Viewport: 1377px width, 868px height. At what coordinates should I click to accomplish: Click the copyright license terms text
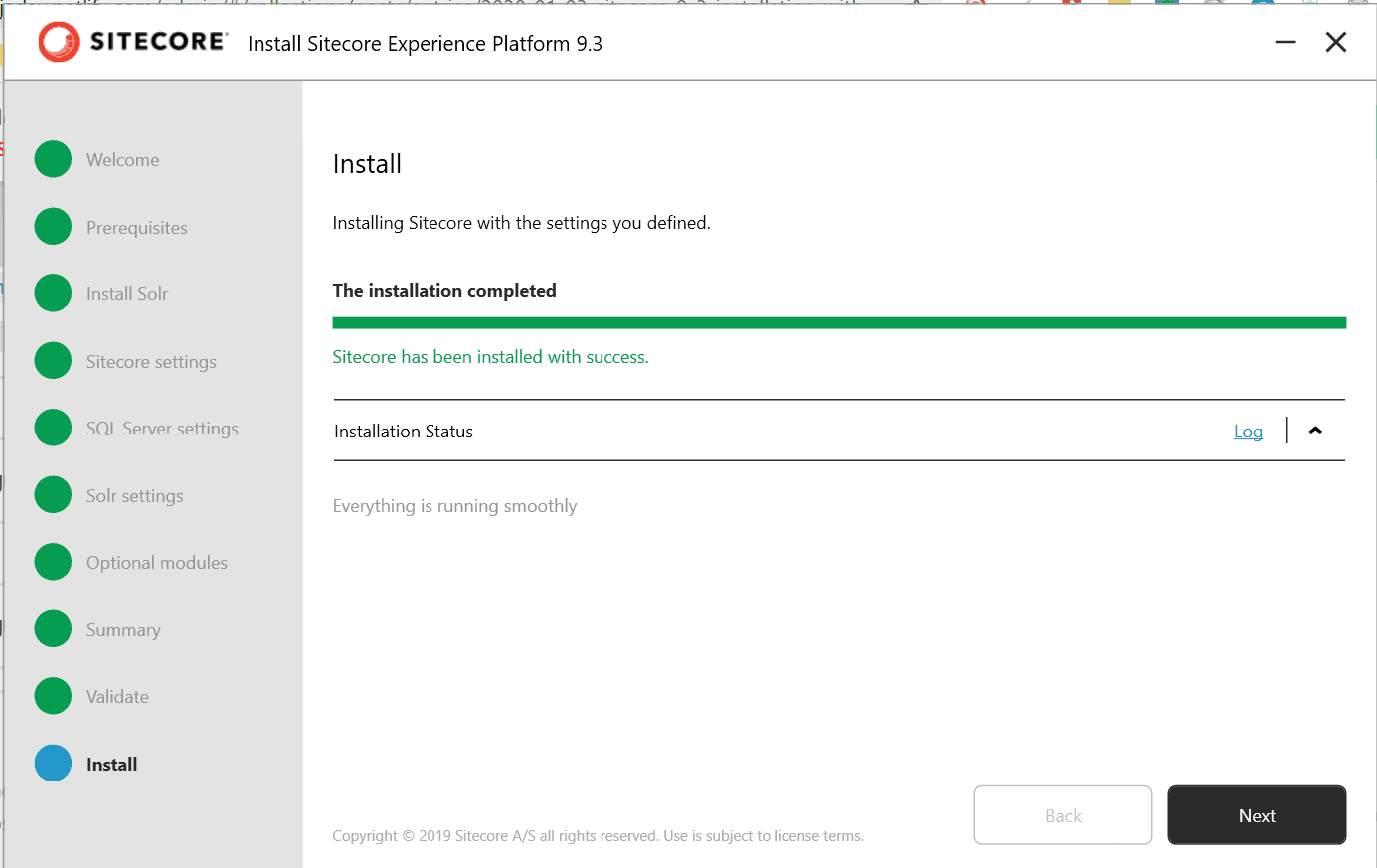pyautogui.click(x=598, y=836)
